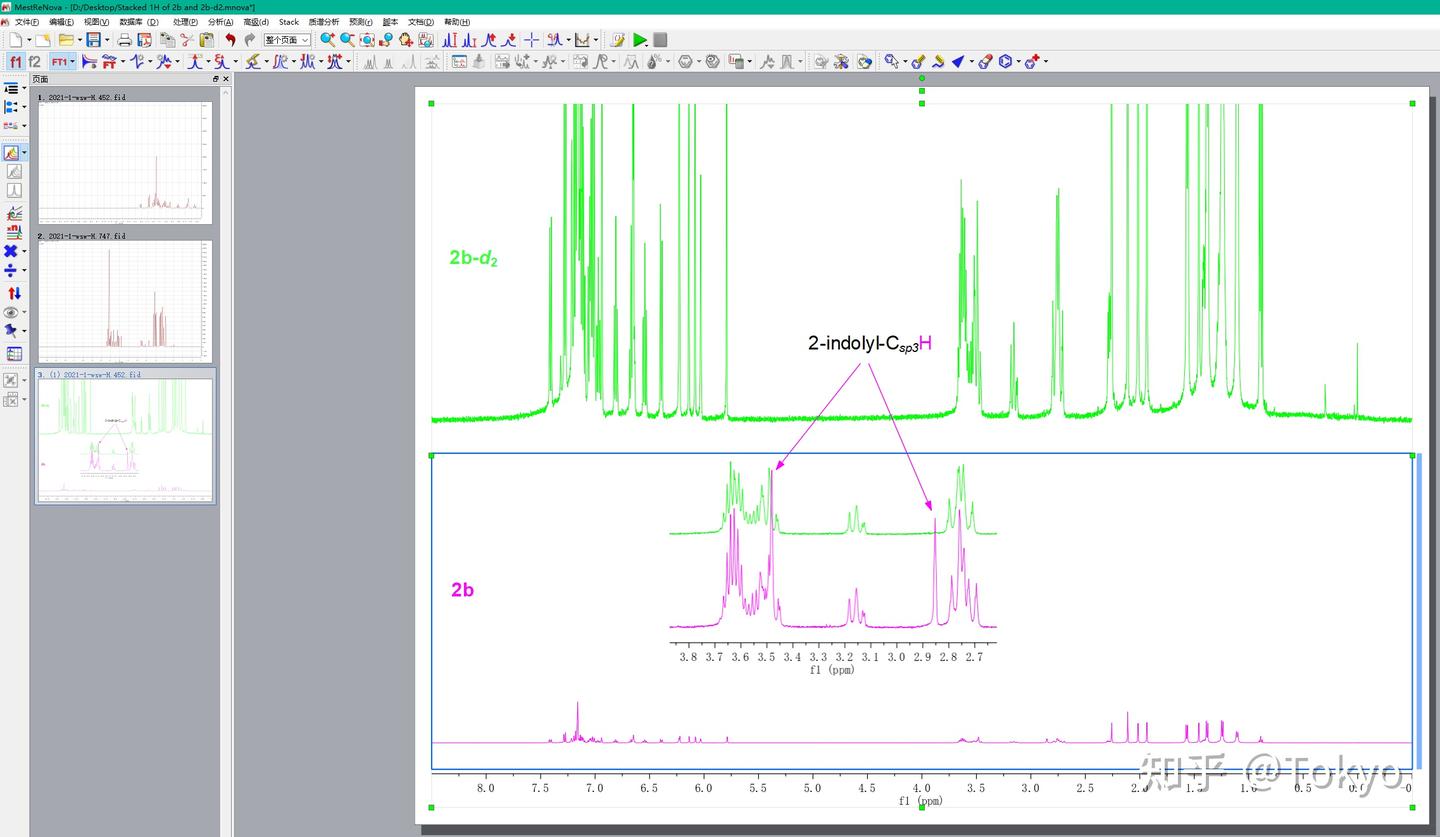Screen dimensions: 1440x837
Task: Expand the FT1 dropdown arrow
Action: tap(73, 62)
